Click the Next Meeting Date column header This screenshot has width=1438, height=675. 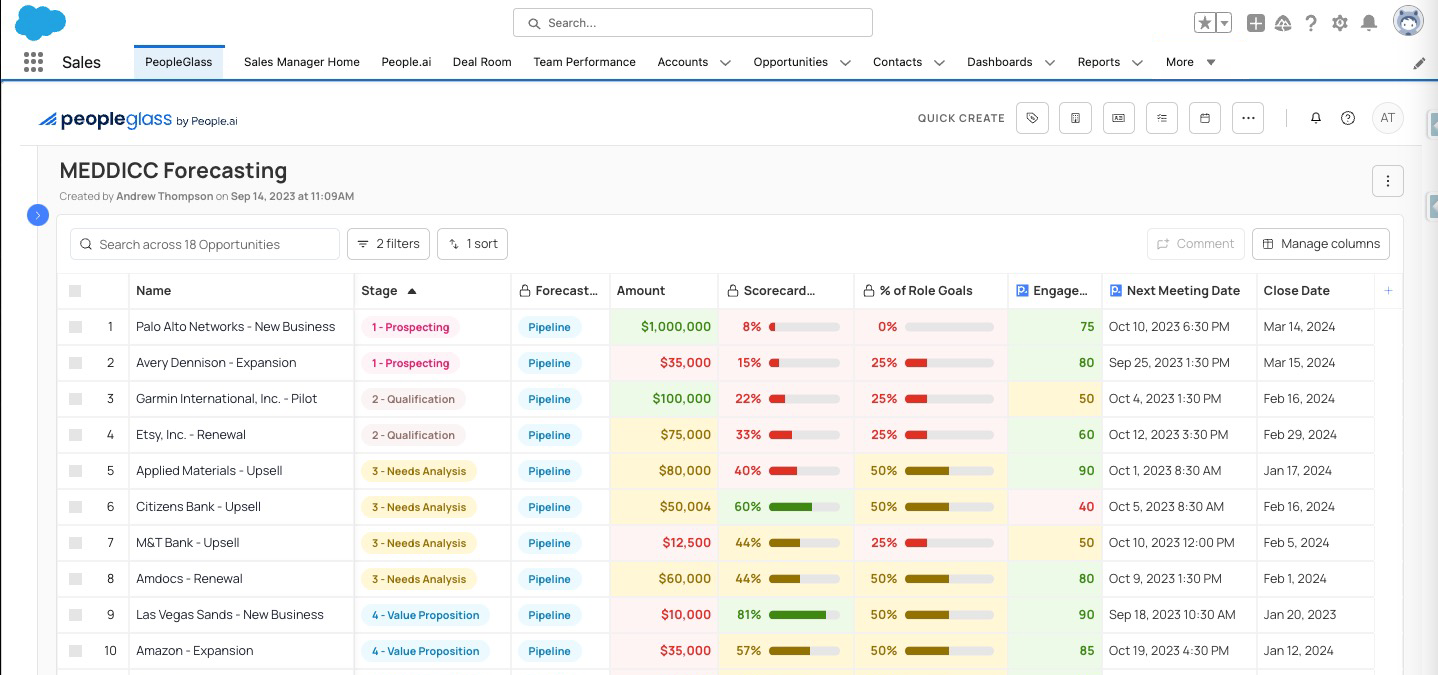1178,291
